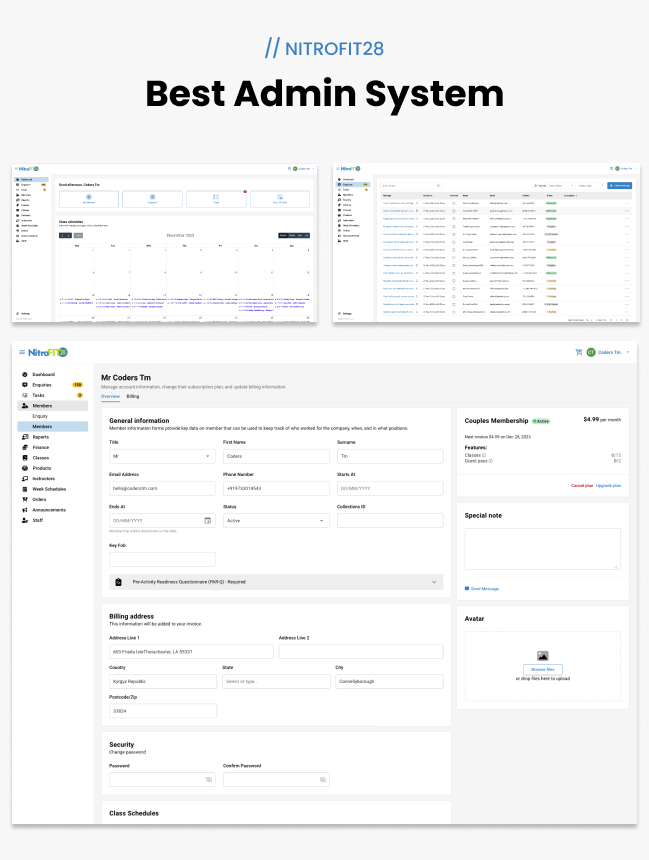Image resolution: width=649 pixels, height=860 pixels.
Task: Open Announcements via its megaphone icon
Action: pyautogui.click(x=25, y=510)
